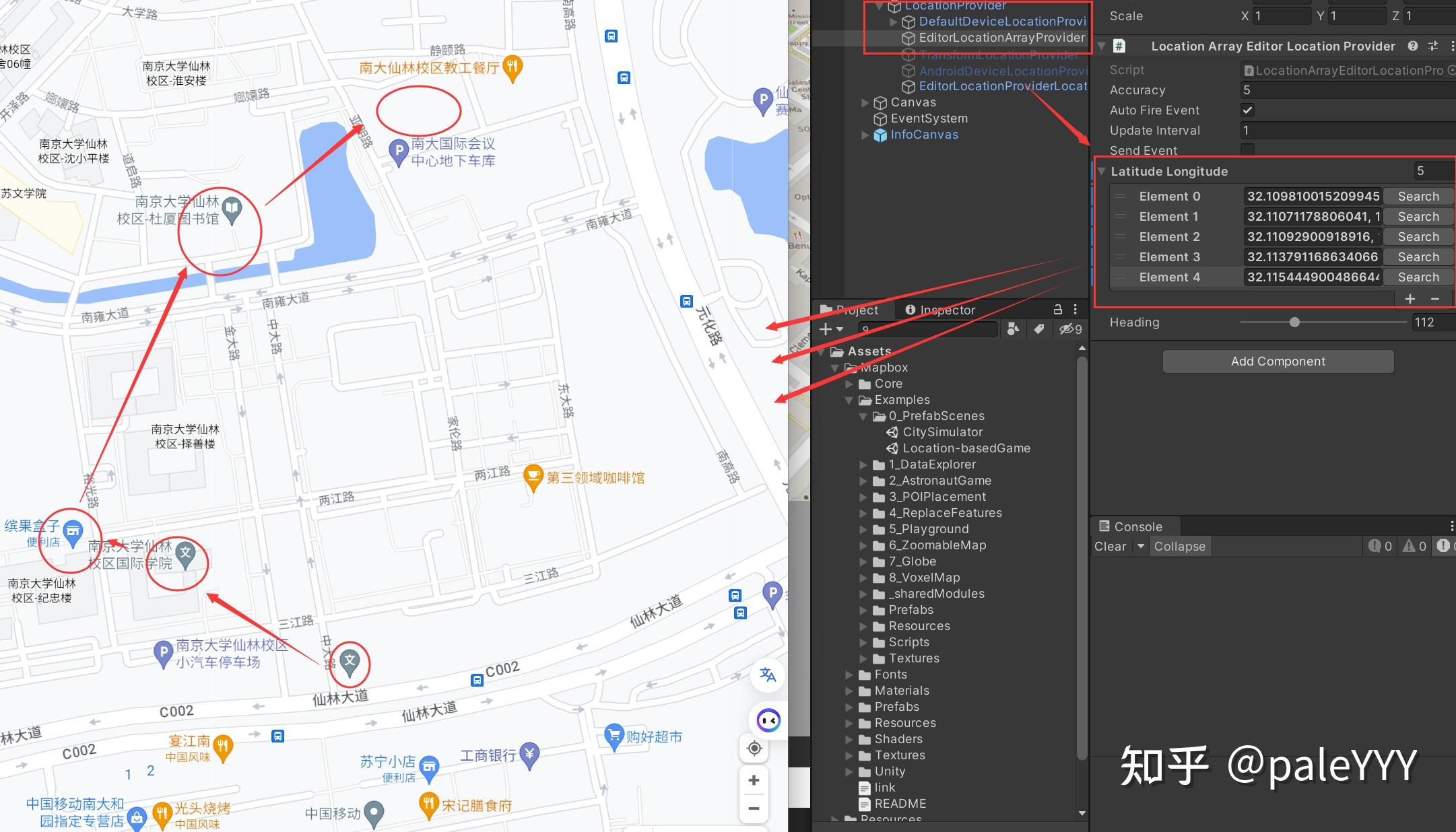
Task: Add new element with list plus icon
Action: (1410, 298)
